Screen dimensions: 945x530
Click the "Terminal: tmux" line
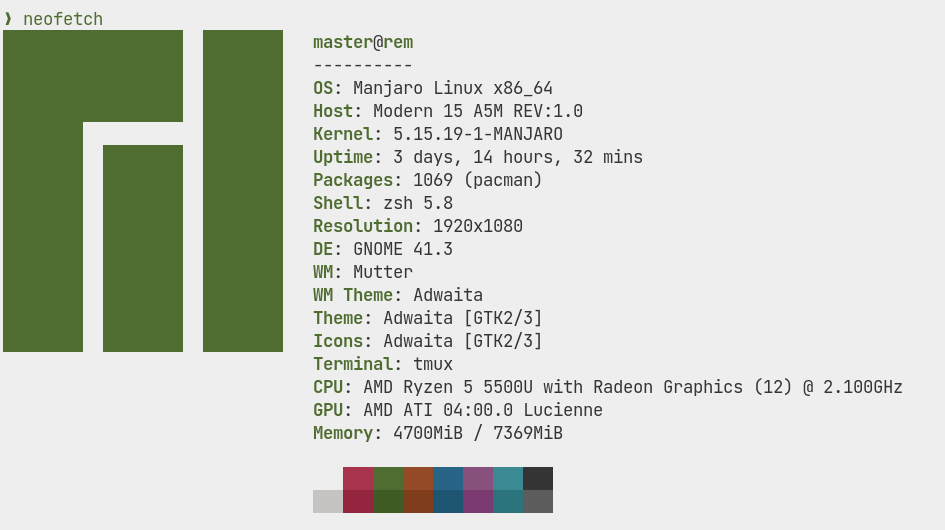383,364
